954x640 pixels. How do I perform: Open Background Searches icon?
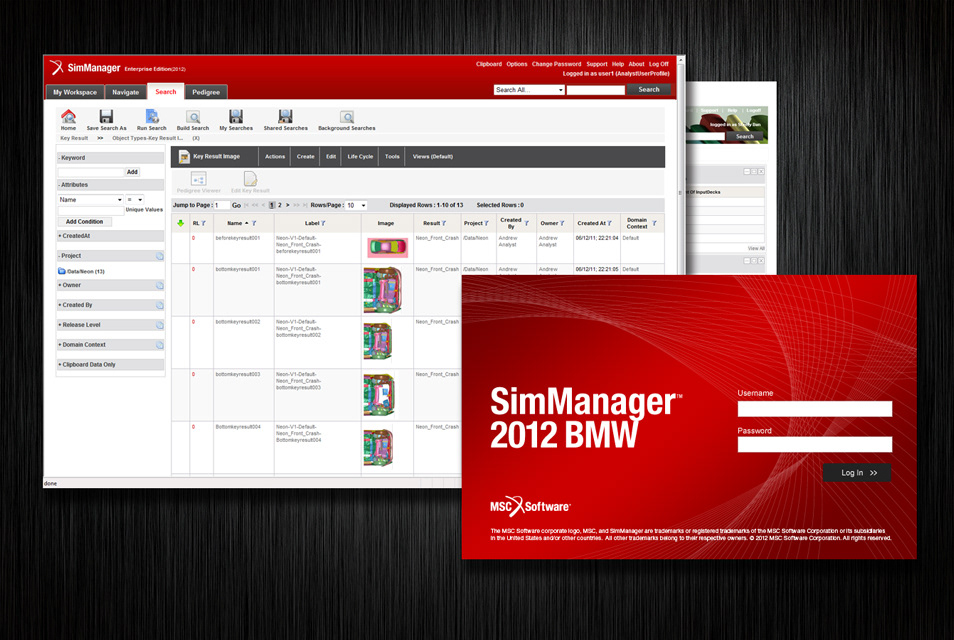pyautogui.click(x=347, y=116)
